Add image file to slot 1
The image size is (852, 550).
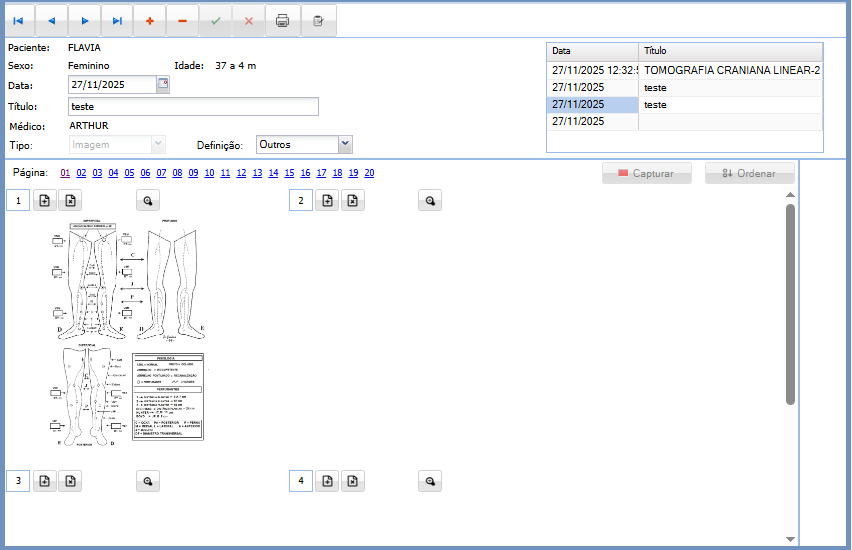tap(45, 201)
